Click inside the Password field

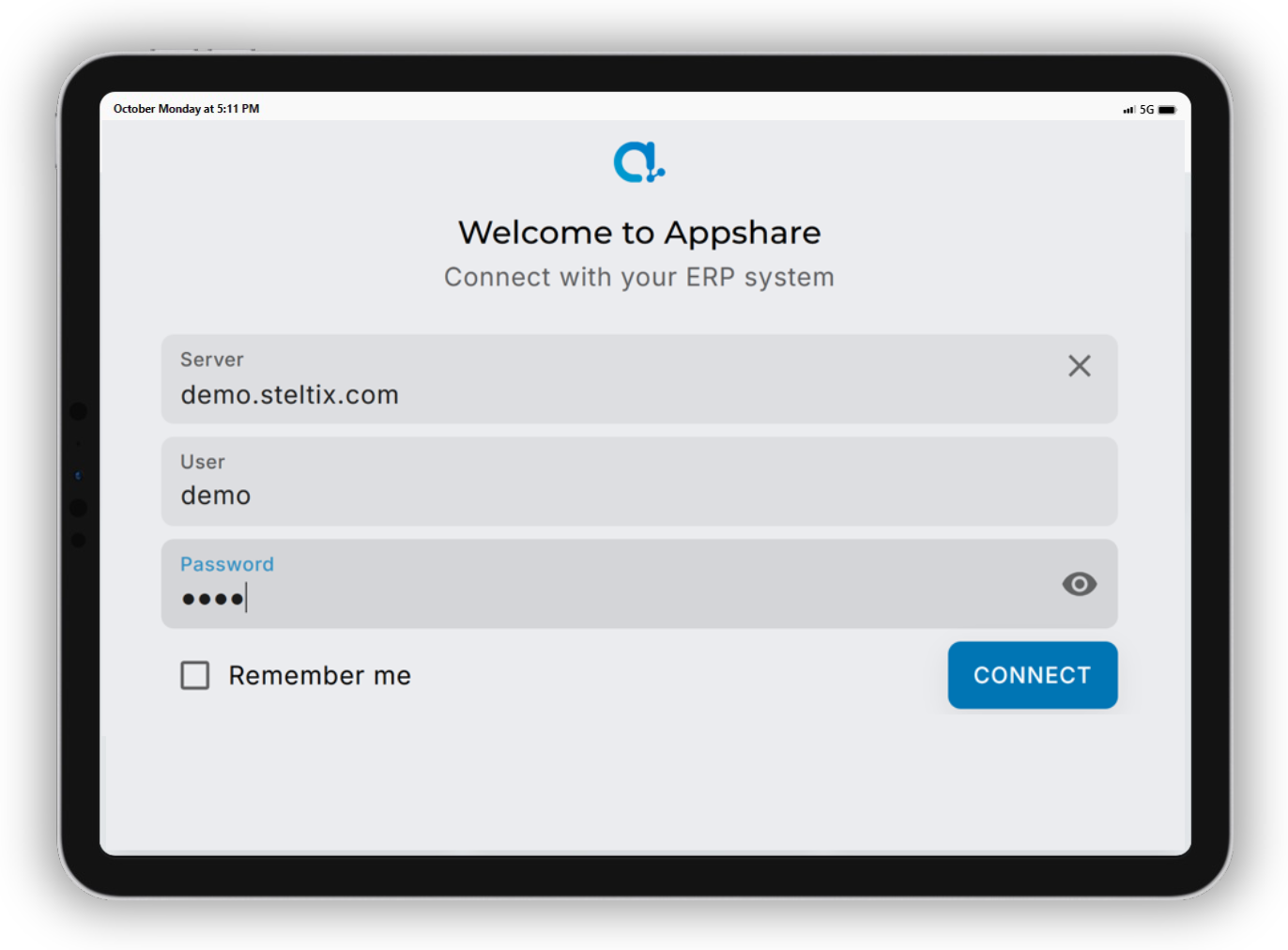563,584
